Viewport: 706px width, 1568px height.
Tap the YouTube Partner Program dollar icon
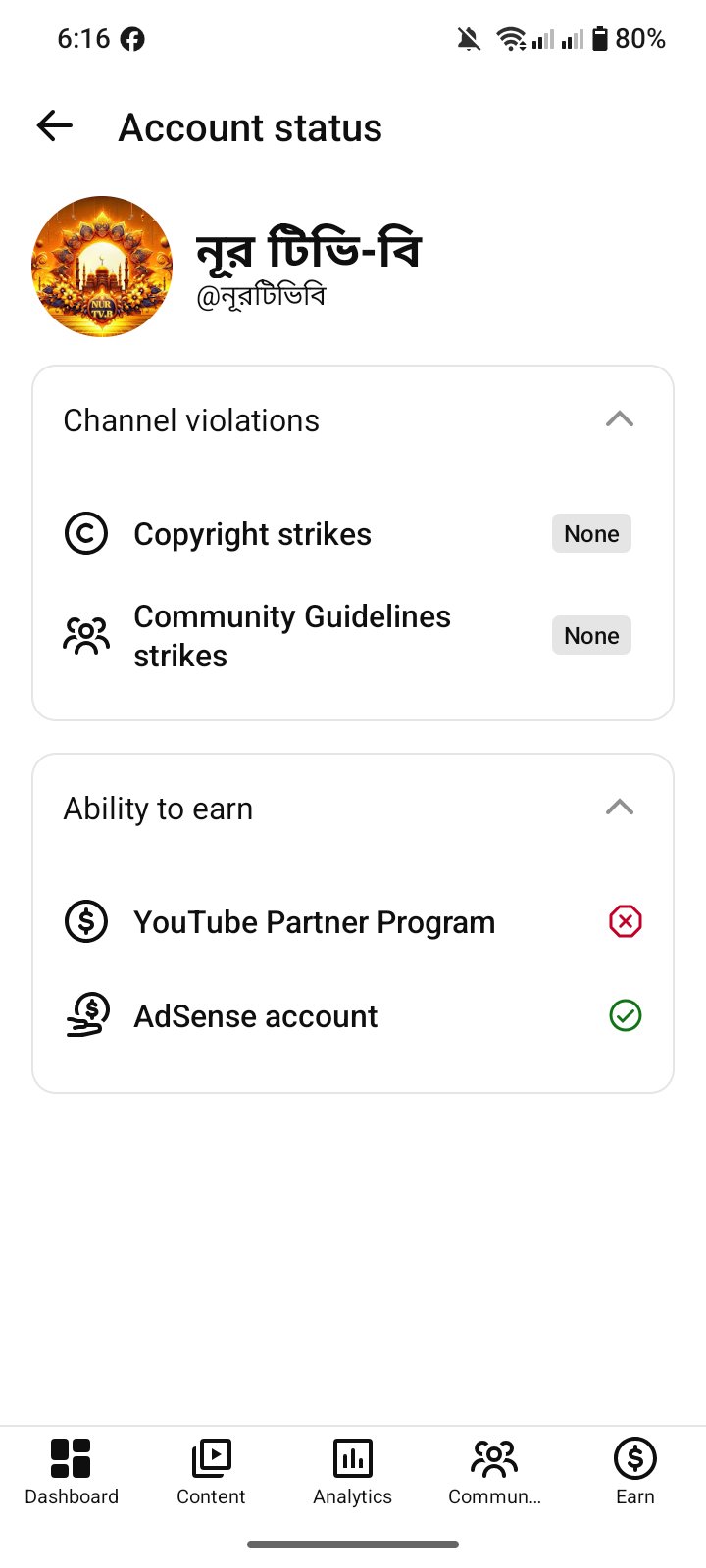click(x=86, y=921)
